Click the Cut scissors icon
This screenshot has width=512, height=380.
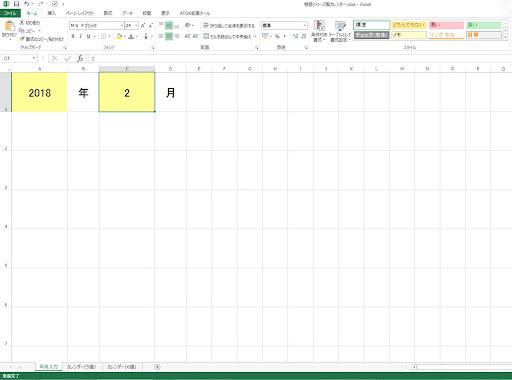[x=22, y=23]
